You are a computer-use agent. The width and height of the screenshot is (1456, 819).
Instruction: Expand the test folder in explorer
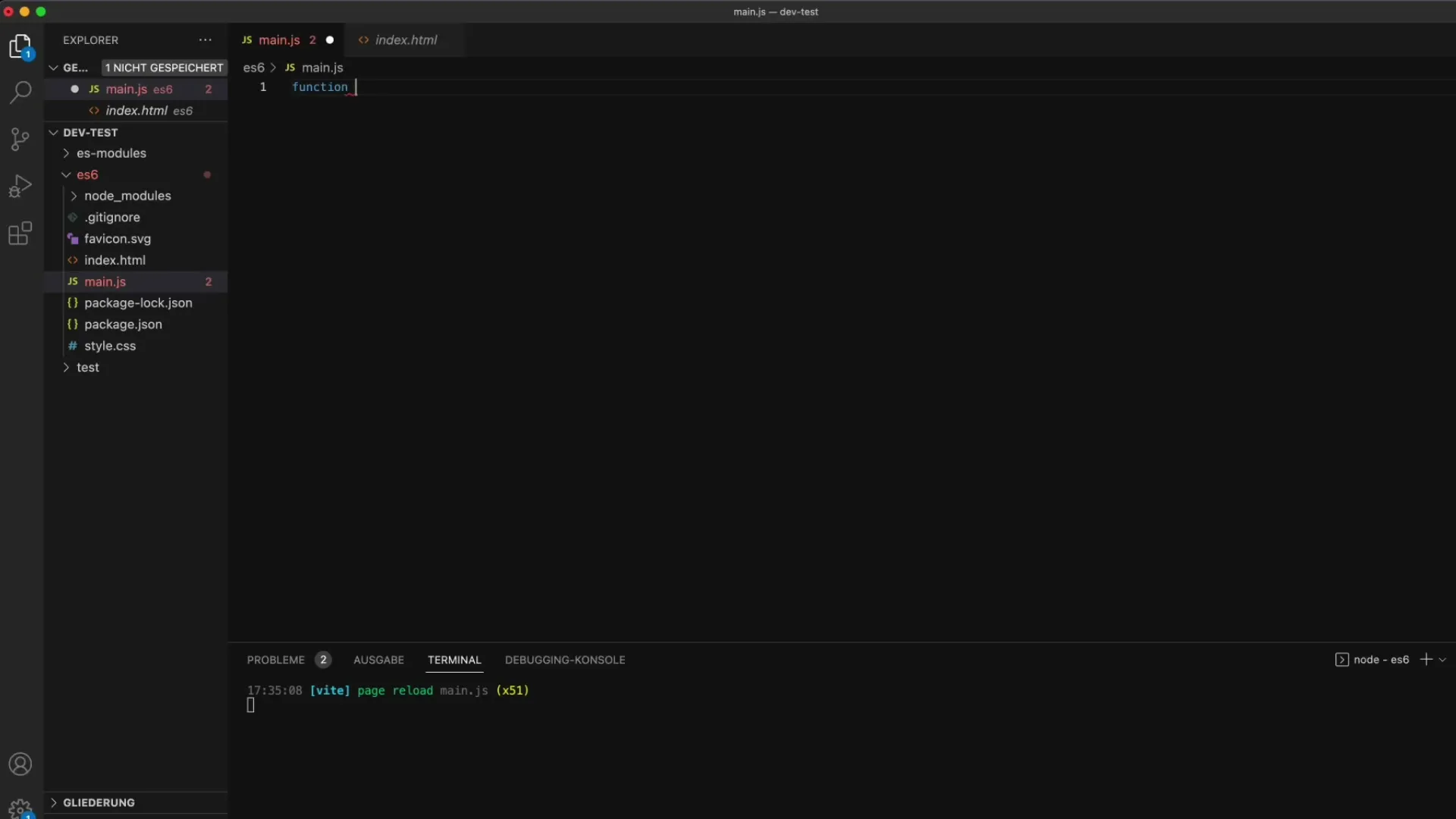[88, 367]
